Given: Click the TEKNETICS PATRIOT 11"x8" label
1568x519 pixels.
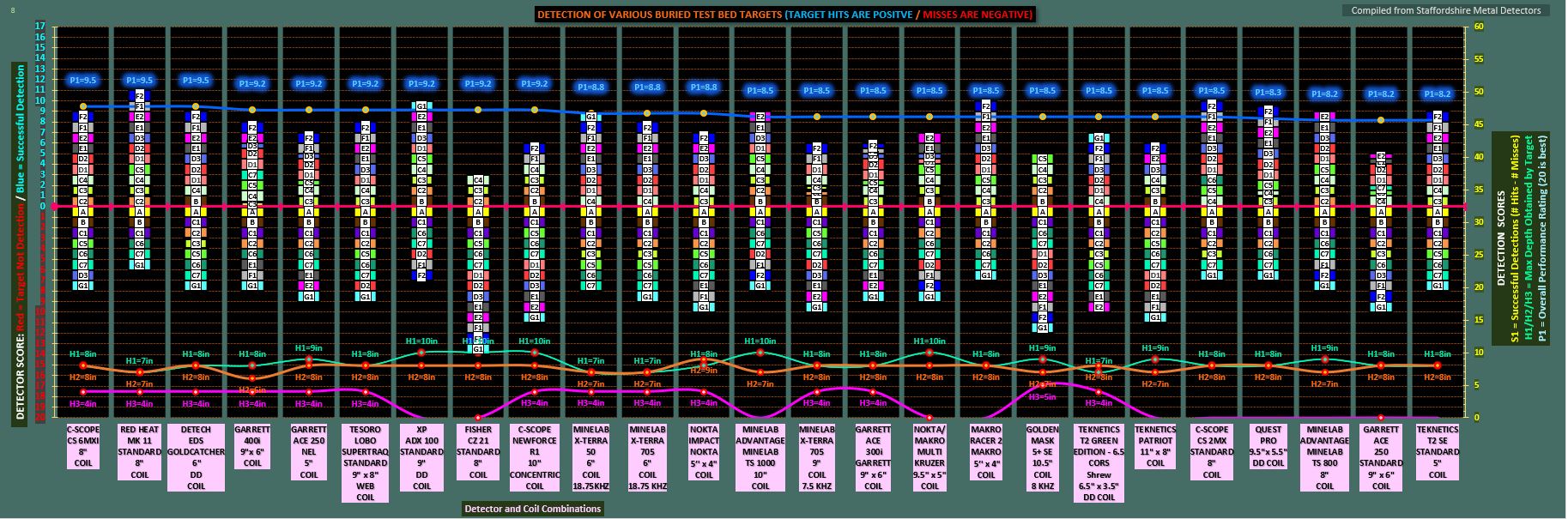Looking at the screenshot, I should [x=1155, y=446].
